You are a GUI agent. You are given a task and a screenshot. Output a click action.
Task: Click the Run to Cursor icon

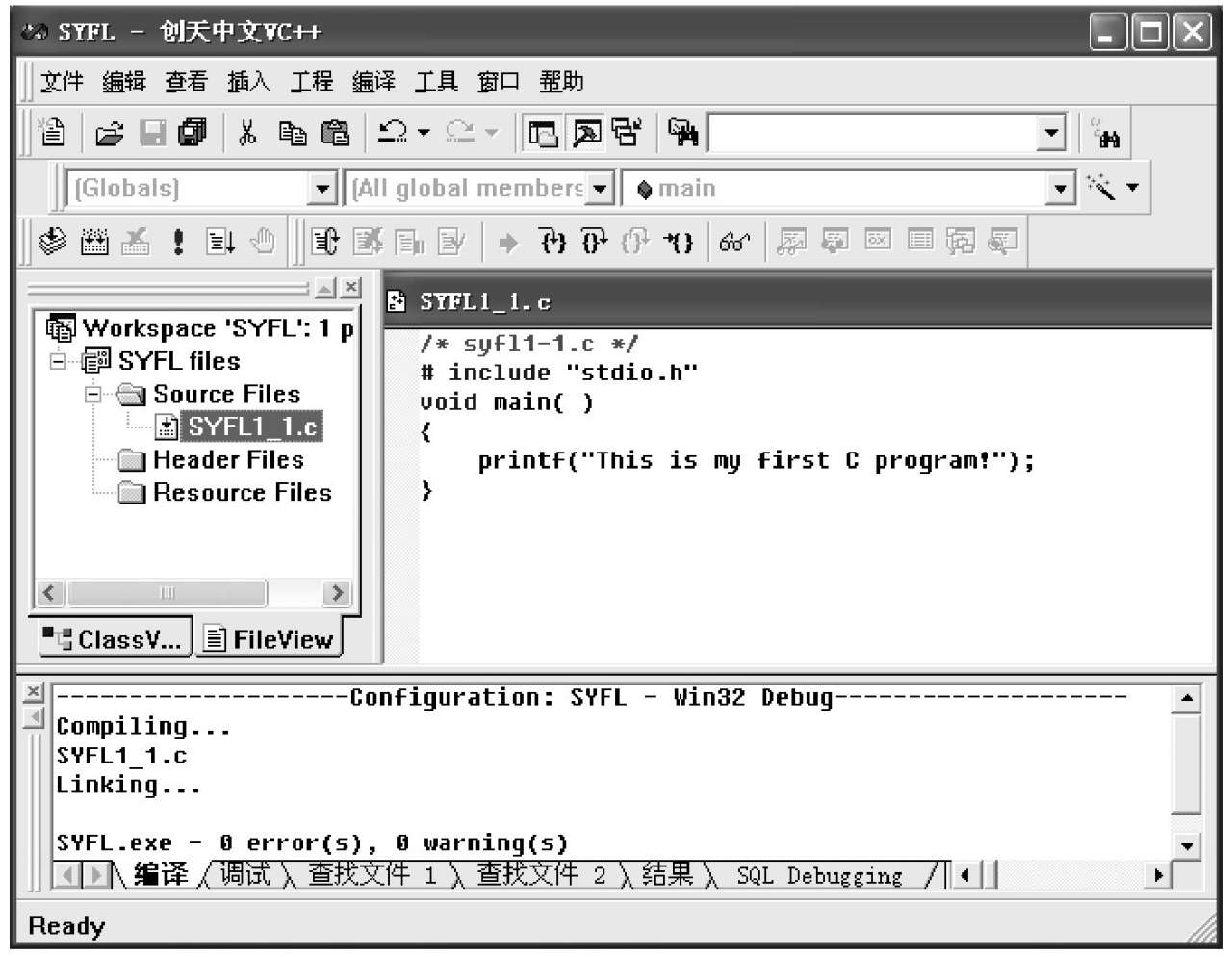point(679,242)
